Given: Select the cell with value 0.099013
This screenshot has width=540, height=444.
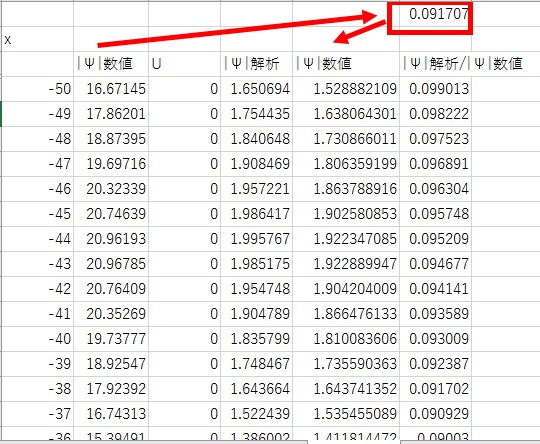Looking at the screenshot, I should tap(435, 89).
